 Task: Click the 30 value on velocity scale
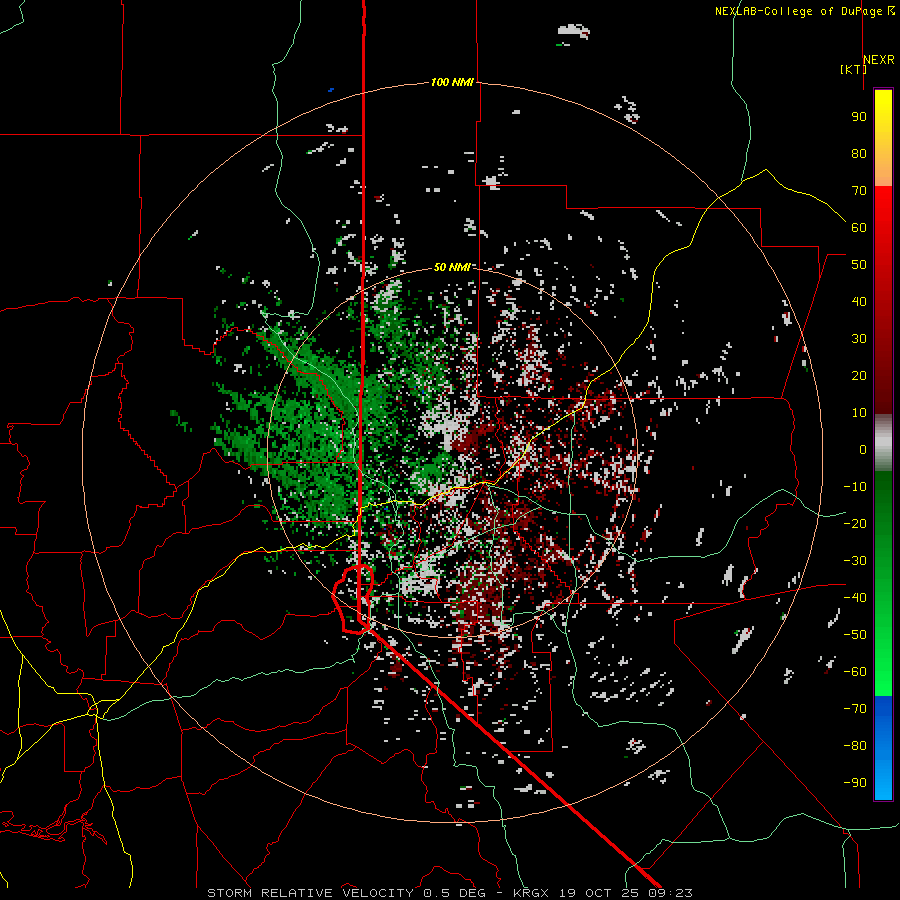coord(859,339)
